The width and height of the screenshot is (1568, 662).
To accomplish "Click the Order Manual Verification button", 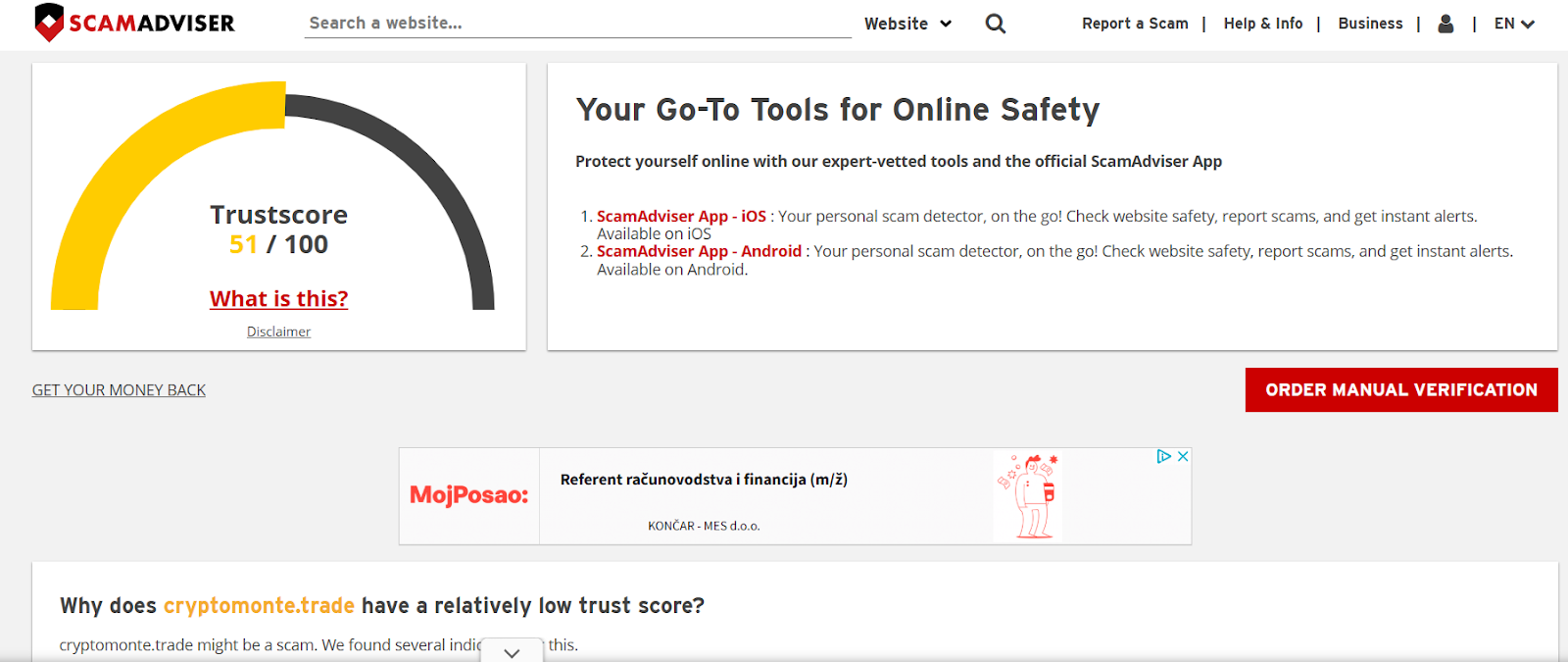I will [x=1401, y=390].
